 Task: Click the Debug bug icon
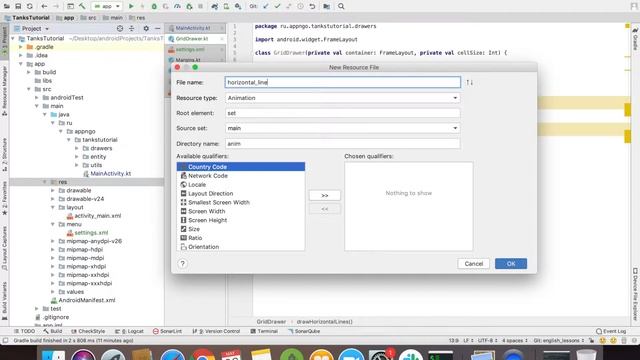(x=154, y=6)
